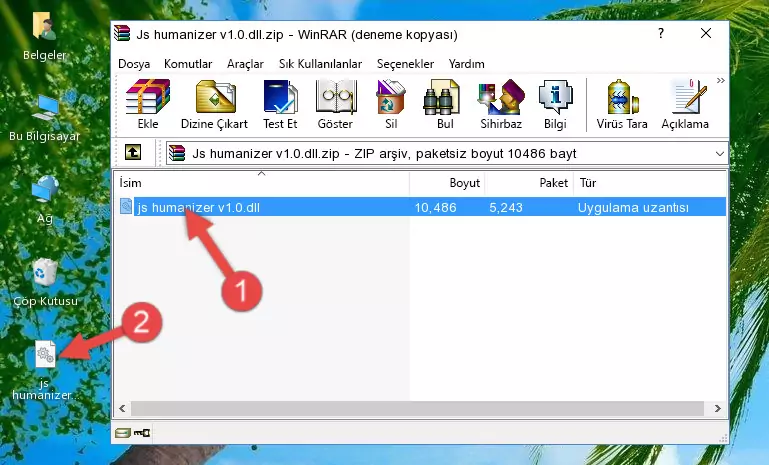This screenshot has width=769, height=465.
Task: Open the Komutlar menu
Action: (188, 64)
